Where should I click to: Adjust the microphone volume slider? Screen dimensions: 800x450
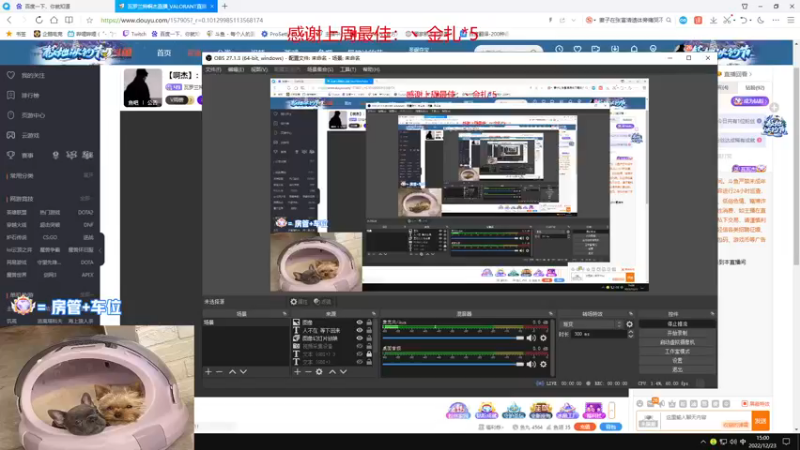point(454,338)
